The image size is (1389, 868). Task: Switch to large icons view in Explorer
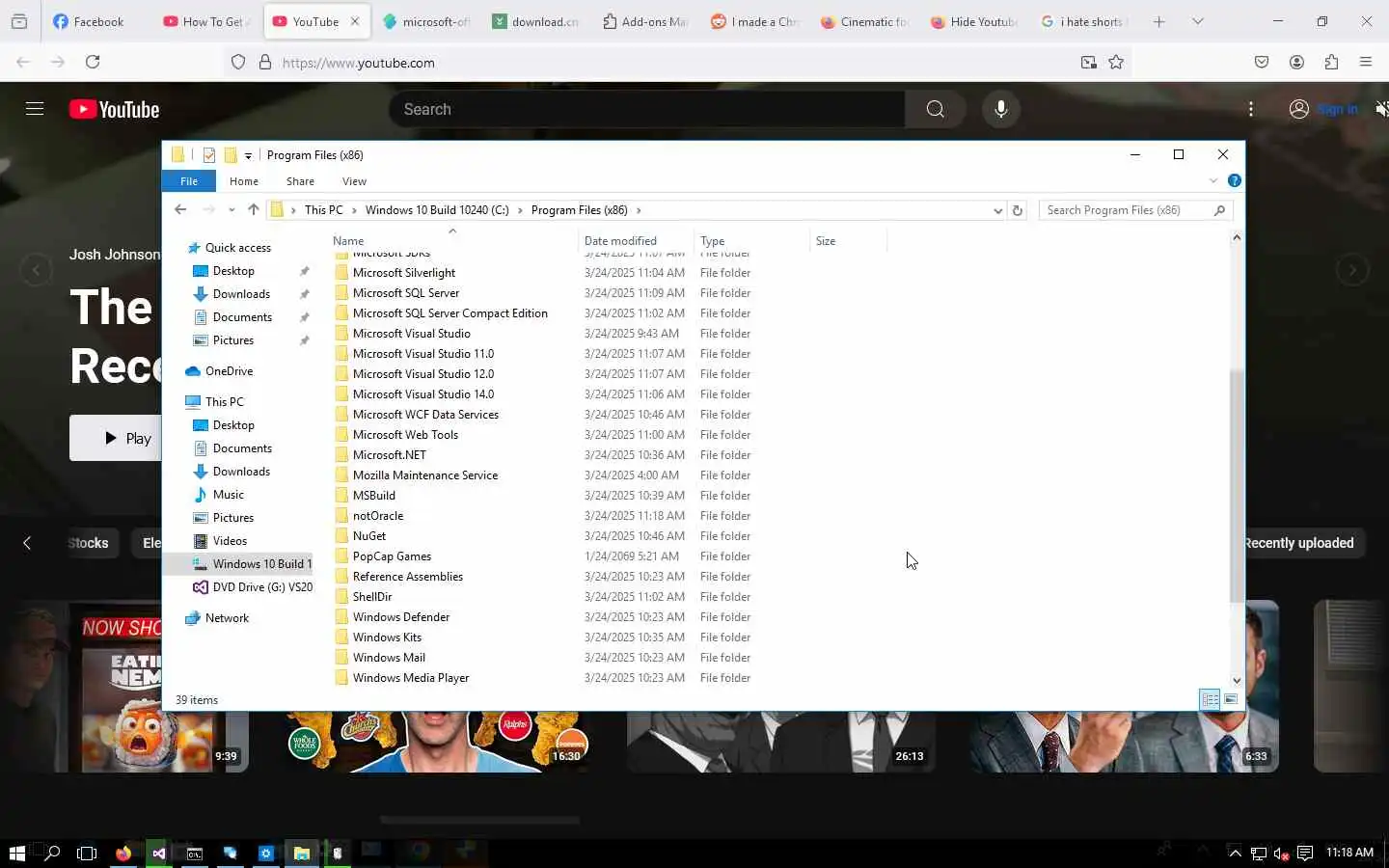pyautogui.click(x=1231, y=700)
